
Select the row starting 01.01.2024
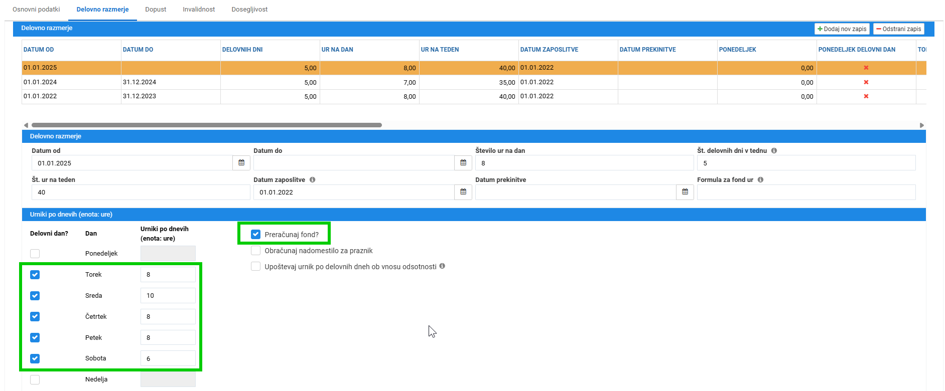pyautogui.click(x=470, y=82)
